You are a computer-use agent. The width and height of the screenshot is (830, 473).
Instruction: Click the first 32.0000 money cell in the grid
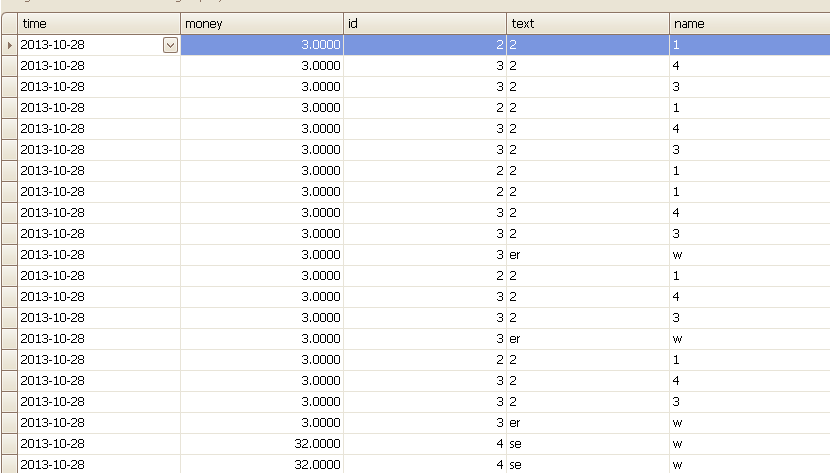(262, 444)
